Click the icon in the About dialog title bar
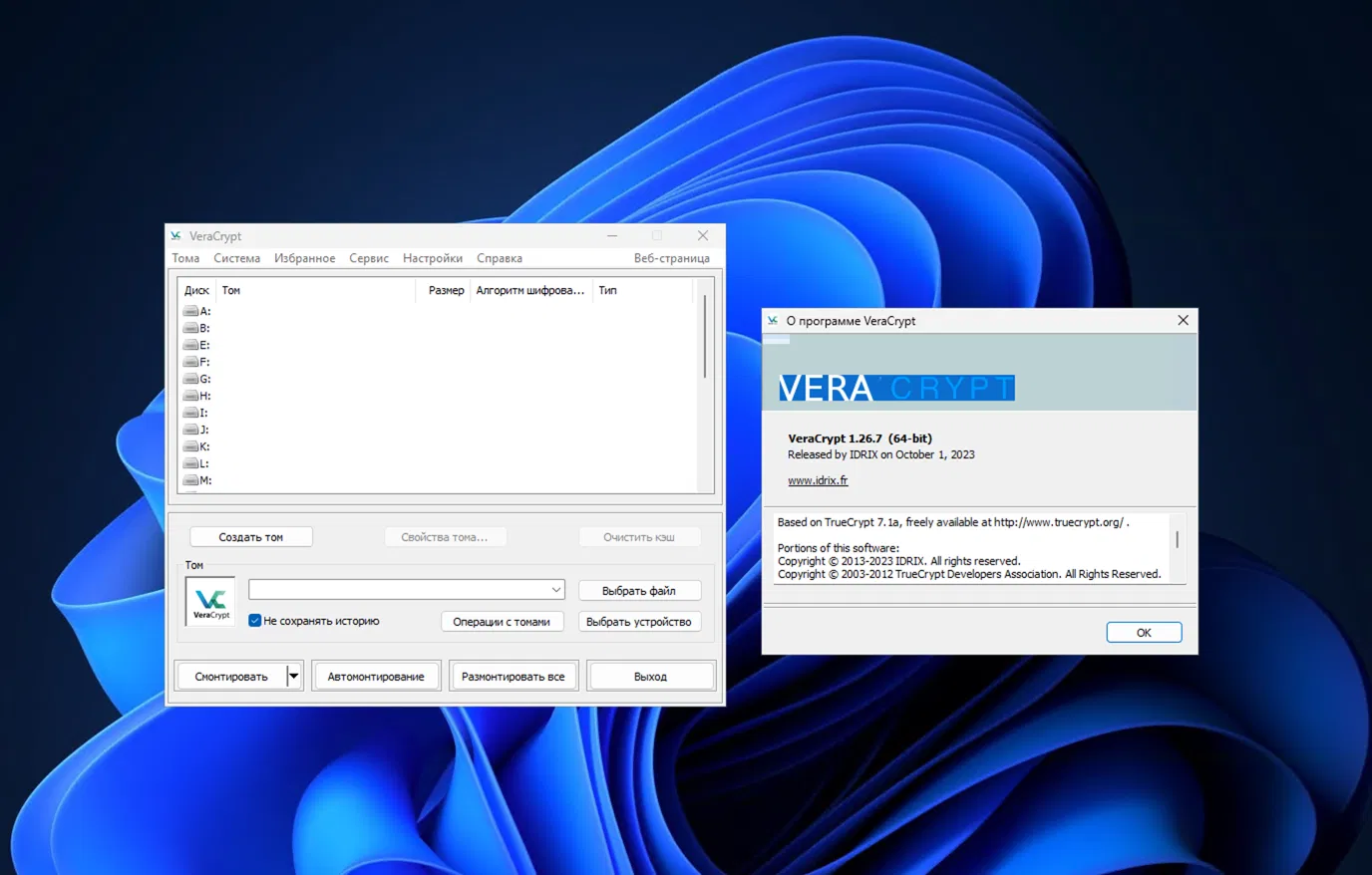Viewport: 1372px width, 875px height. 773,321
